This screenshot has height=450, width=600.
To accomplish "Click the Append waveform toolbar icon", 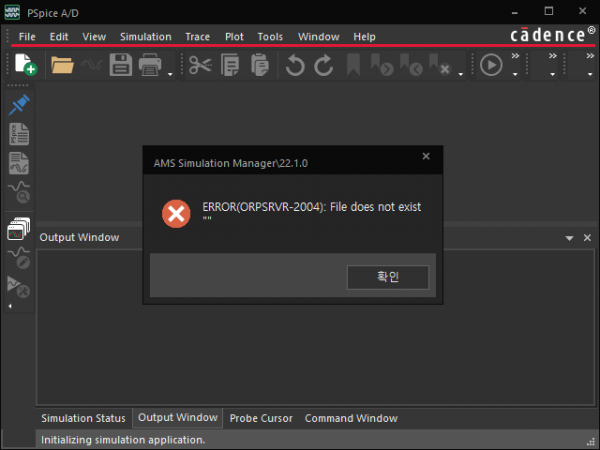I will tap(91, 65).
